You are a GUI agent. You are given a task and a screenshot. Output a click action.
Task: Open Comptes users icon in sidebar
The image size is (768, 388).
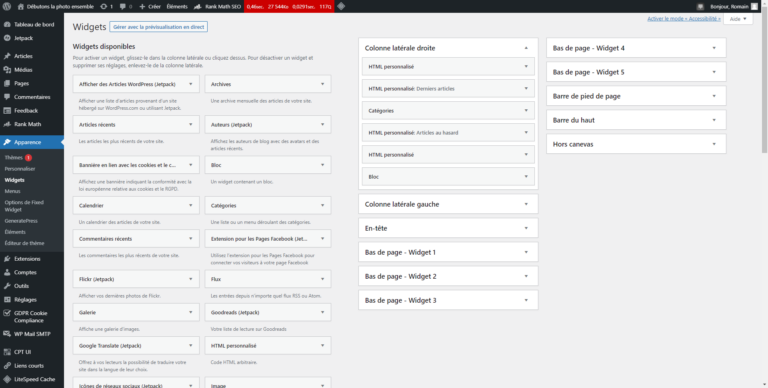pyautogui.click(x=7, y=272)
